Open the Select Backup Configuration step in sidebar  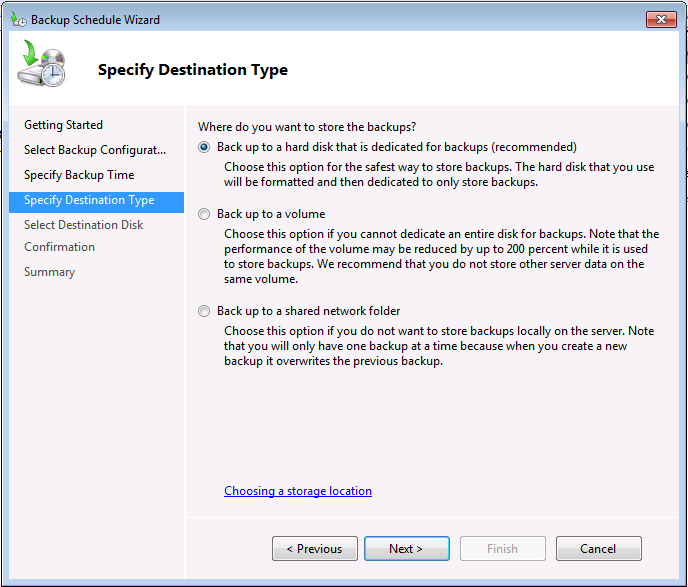[95, 150]
